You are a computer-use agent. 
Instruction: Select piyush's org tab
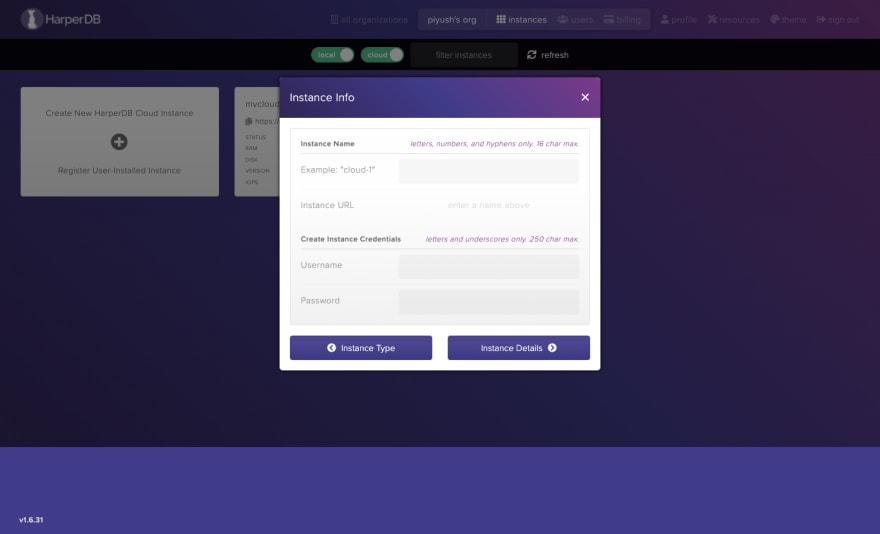point(452,20)
